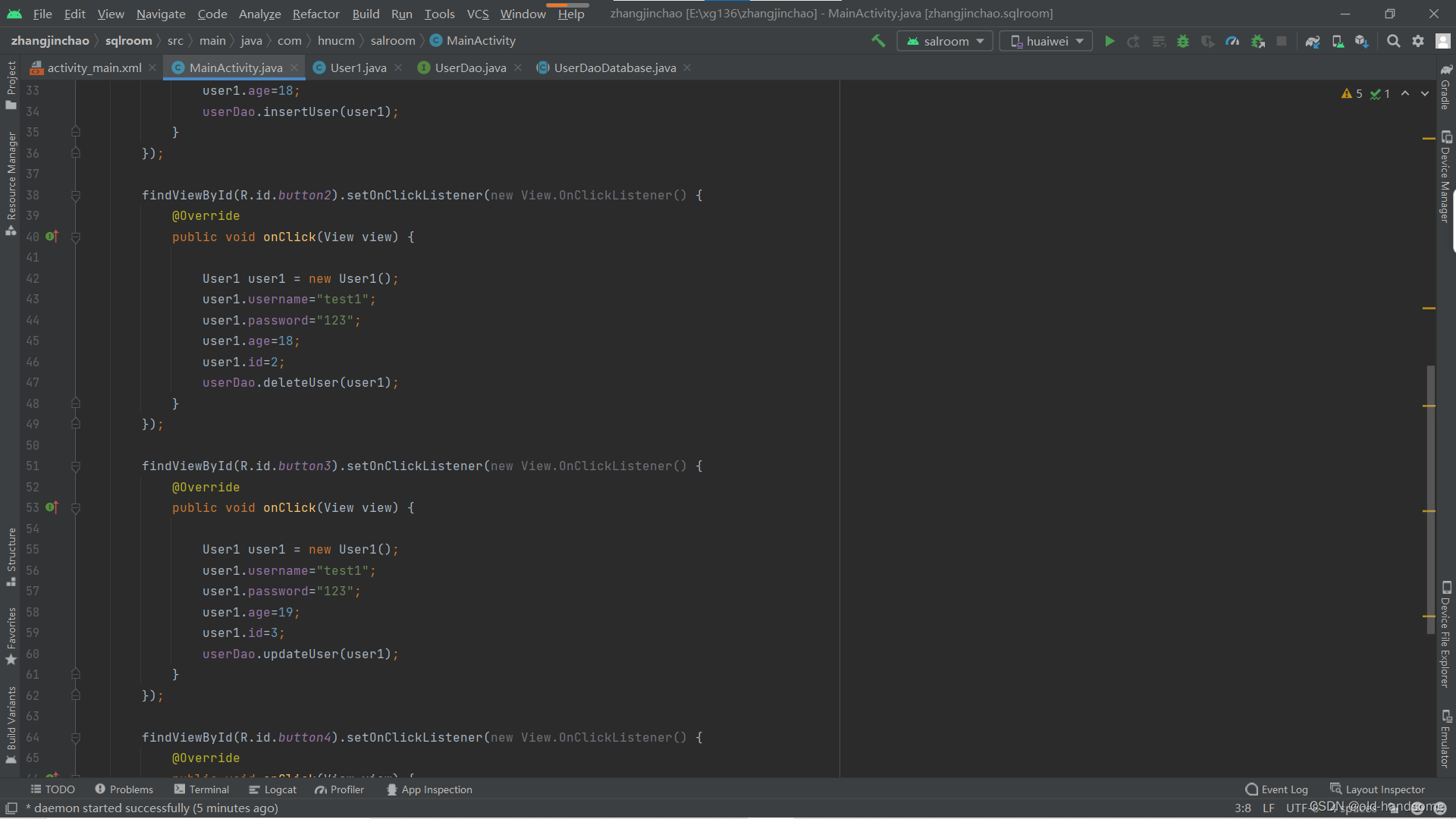Open the Profiler gauge icon in the toolbar

(1232, 41)
